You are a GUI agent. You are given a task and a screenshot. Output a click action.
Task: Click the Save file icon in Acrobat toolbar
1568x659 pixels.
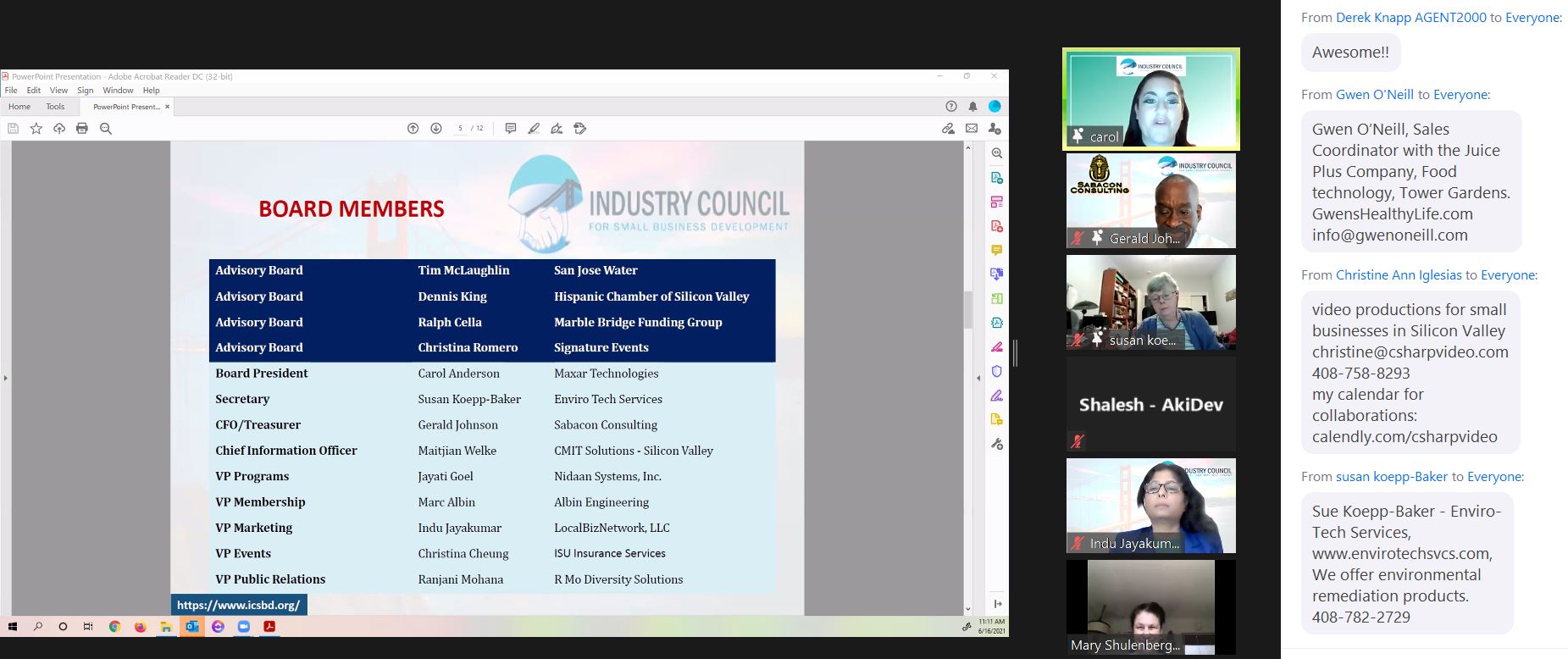click(13, 129)
